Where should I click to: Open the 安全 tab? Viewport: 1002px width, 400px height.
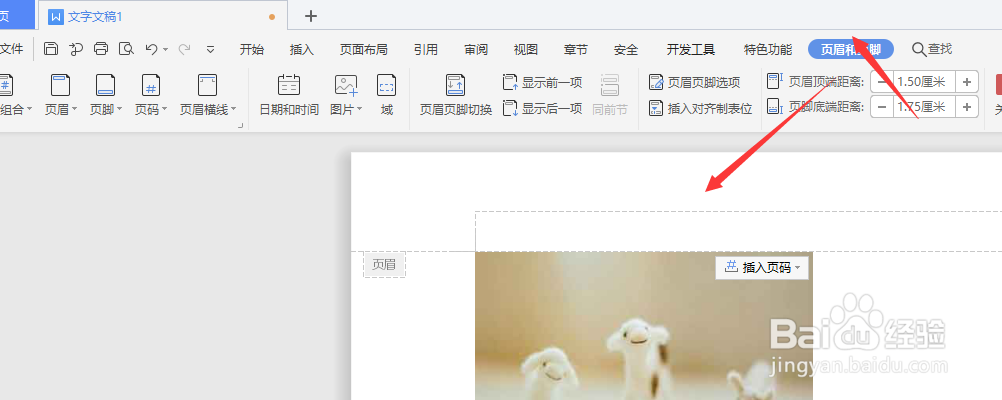[x=626, y=49]
